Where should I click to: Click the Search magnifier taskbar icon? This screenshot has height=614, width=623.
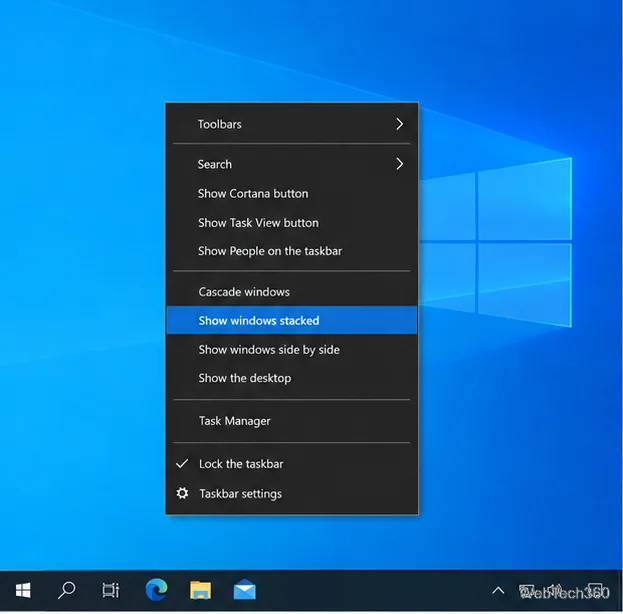point(66,590)
